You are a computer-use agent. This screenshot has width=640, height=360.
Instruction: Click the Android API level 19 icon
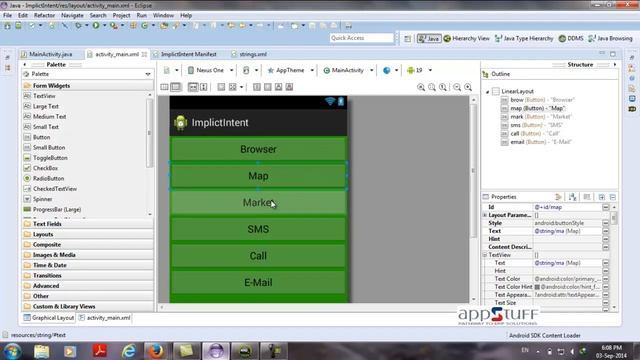(x=411, y=70)
